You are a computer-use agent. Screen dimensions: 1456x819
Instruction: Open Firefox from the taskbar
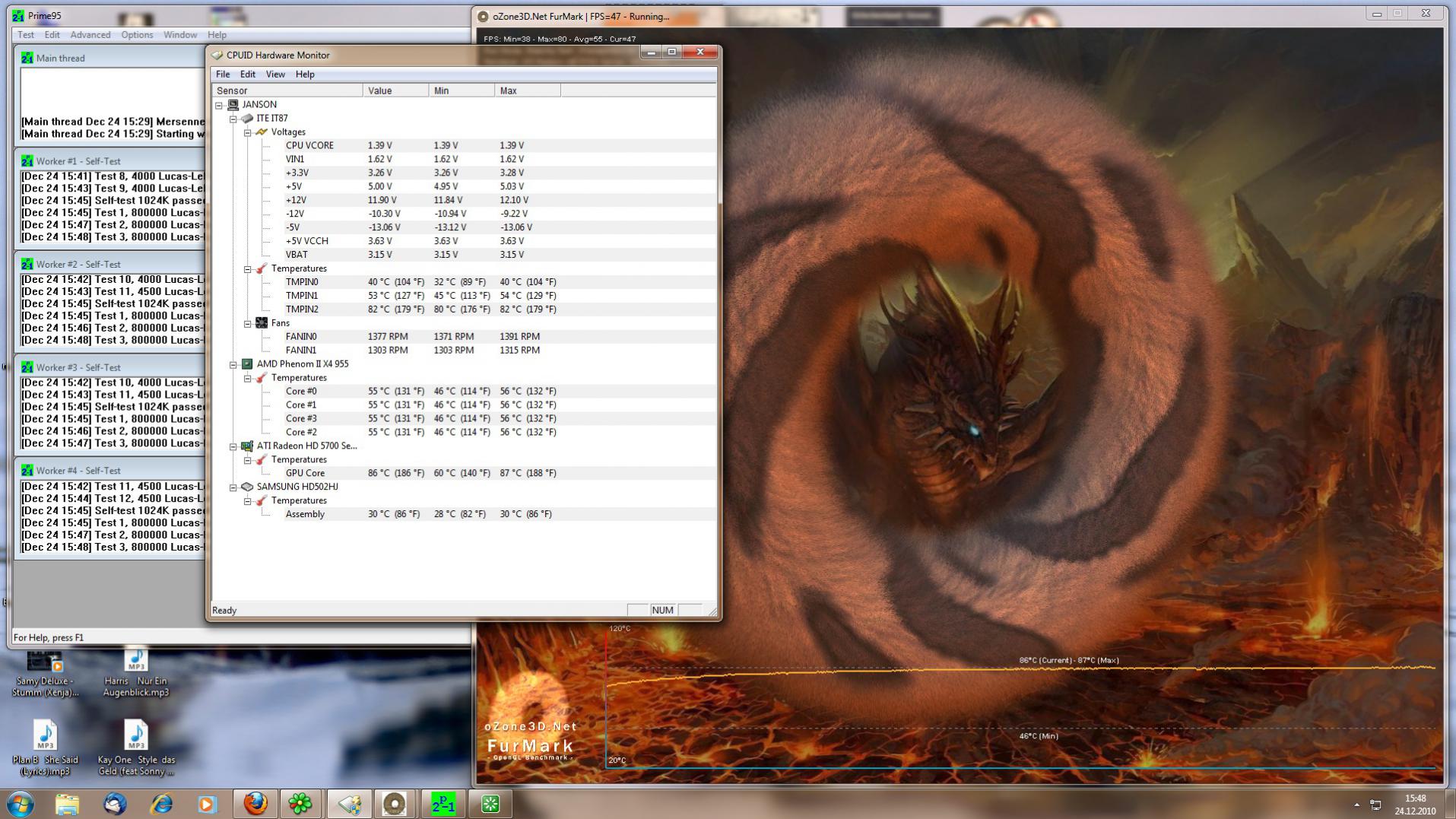click(255, 804)
